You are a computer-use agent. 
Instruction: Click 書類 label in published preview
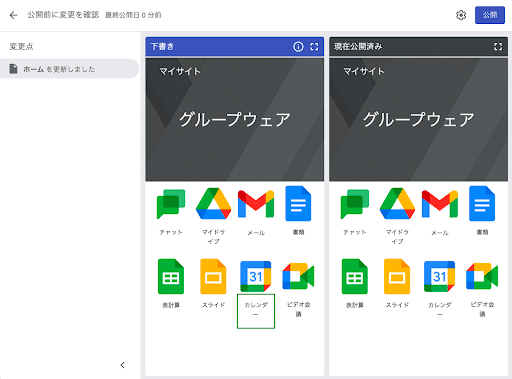tap(482, 232)
